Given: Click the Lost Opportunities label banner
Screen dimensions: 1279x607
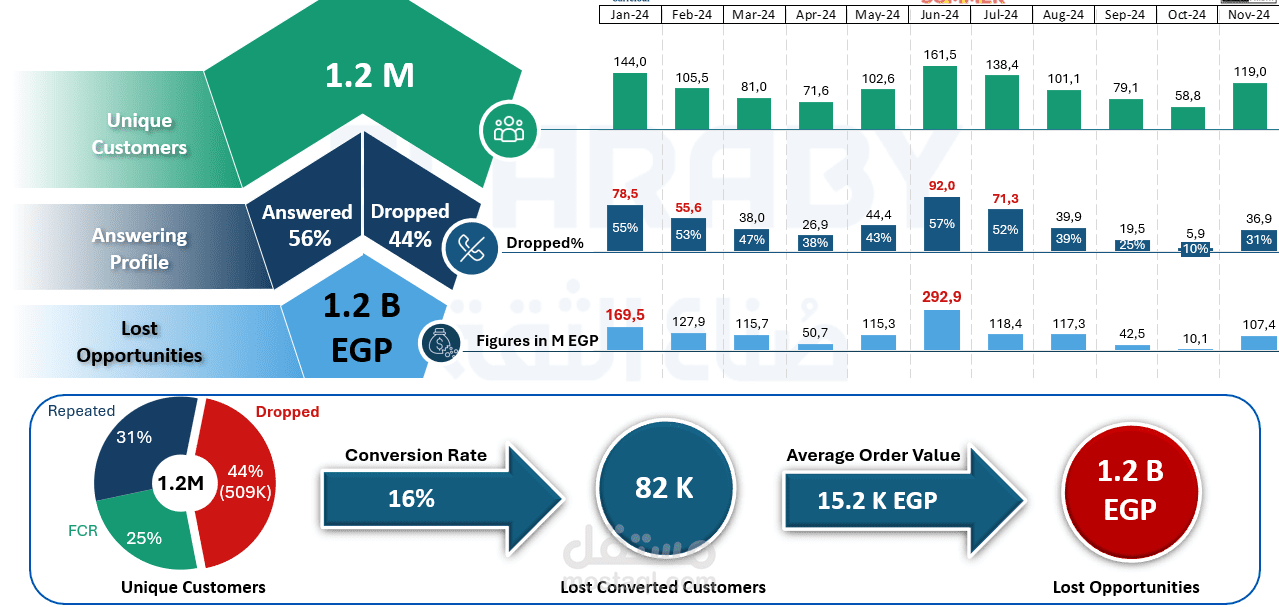Looking at the screenshot, I should click(x=140, y=342).
